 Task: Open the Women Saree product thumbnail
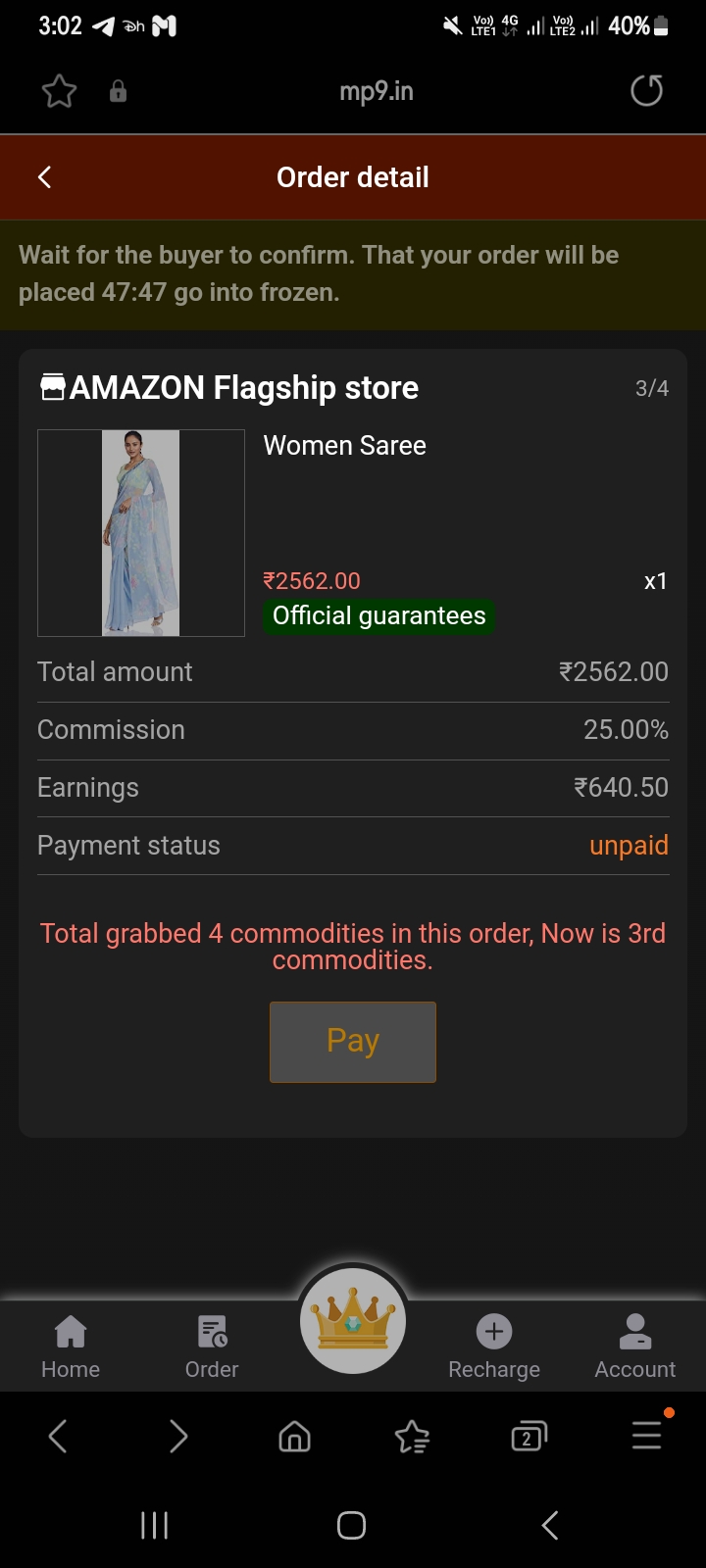(x=141, y=533)
